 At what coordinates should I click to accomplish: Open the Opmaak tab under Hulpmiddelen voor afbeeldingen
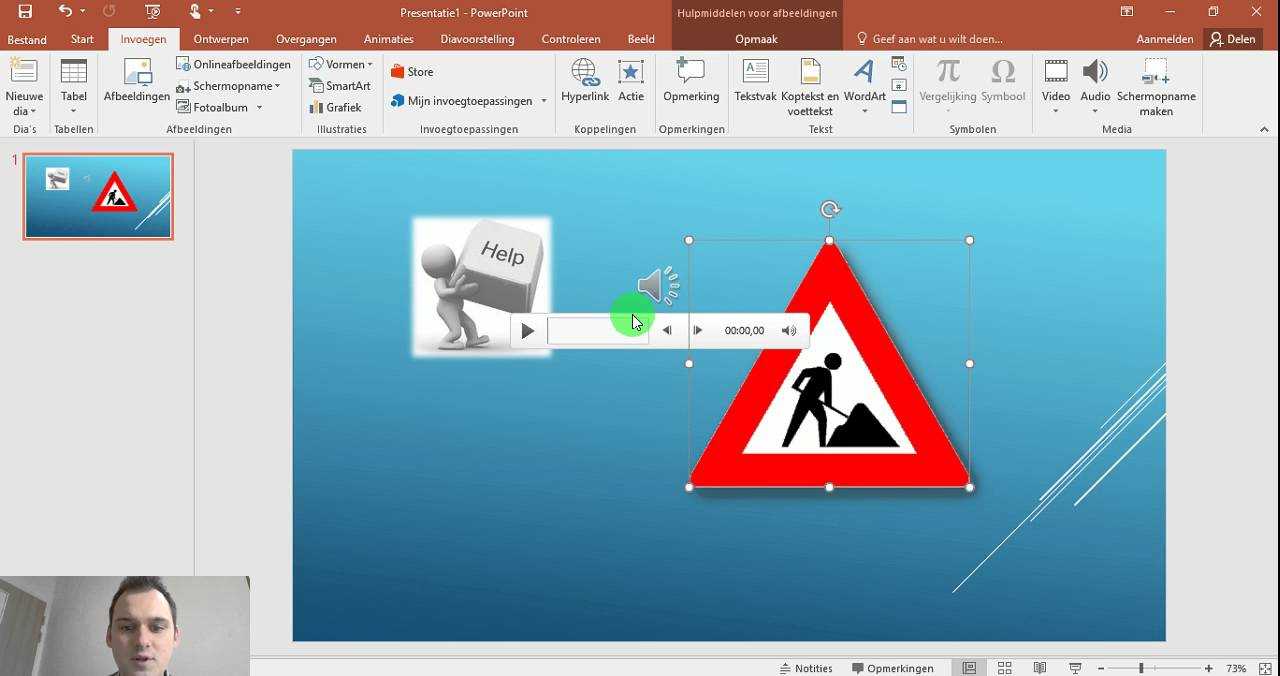(756, 39)
